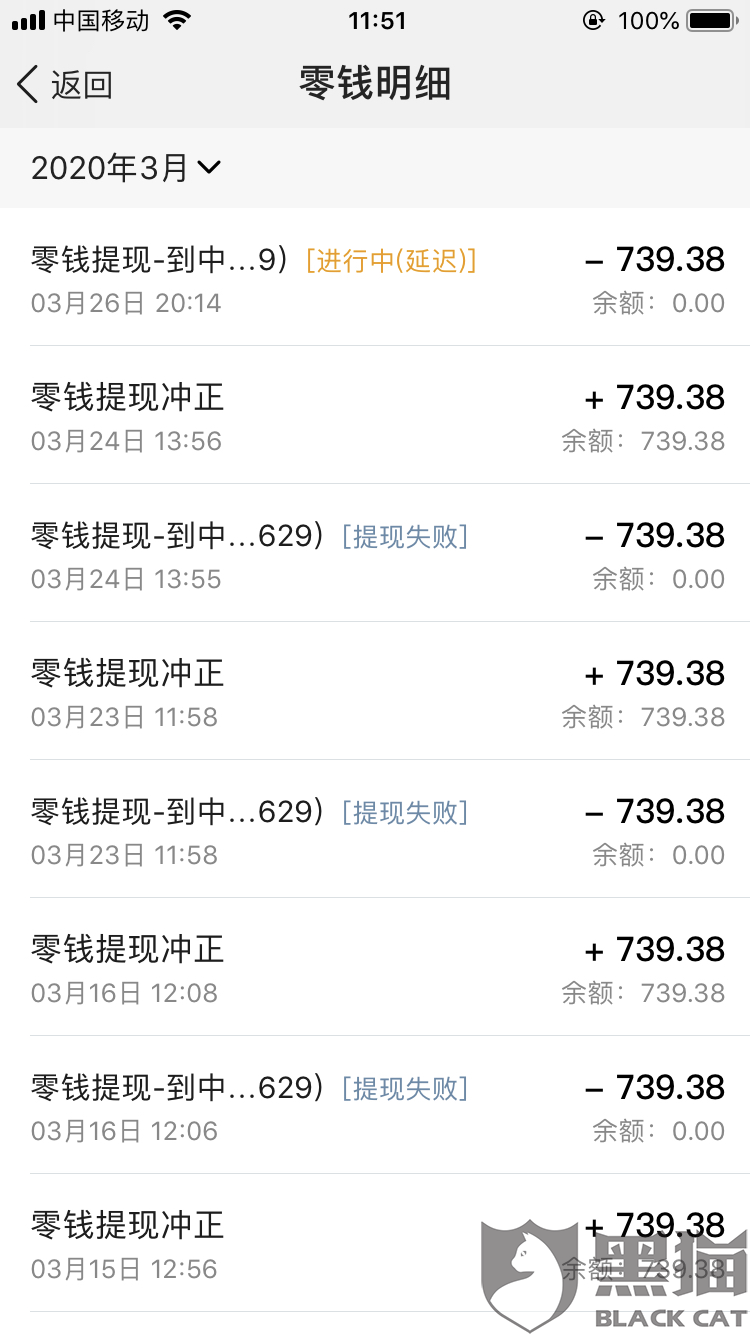Viewport: 750px width, 1334px height.
Task: Tap the Wi-Fi status icon
Action: tap(177, 20)
